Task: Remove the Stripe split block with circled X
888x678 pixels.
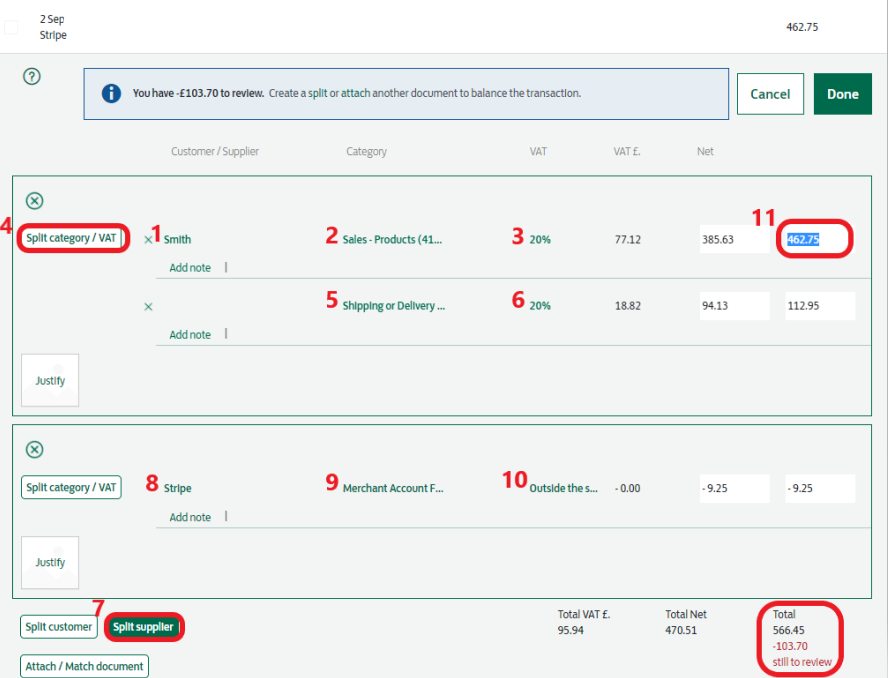Action: pos(34,450)
